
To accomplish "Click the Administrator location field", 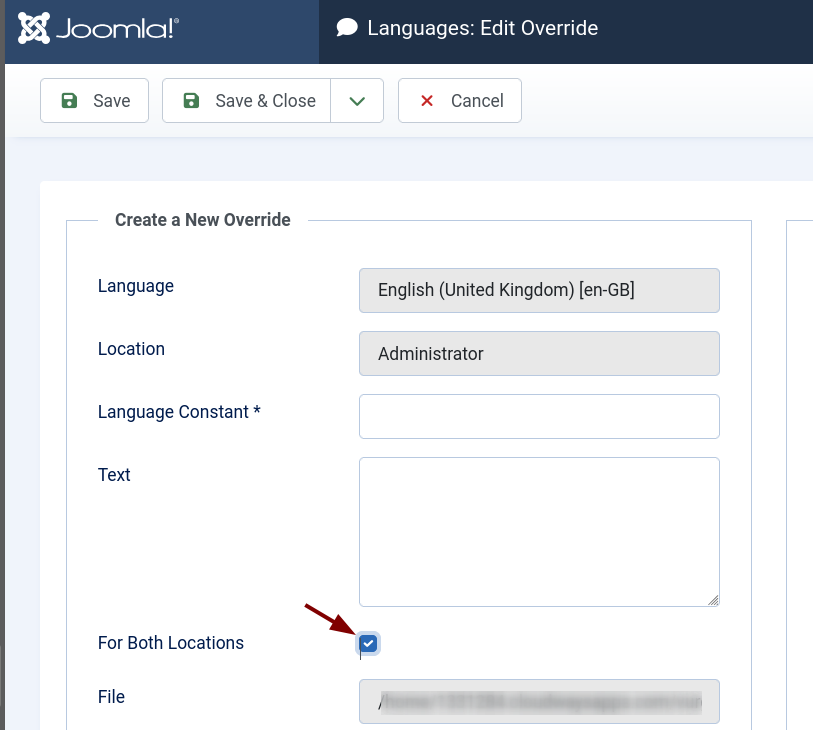I will click(539, 353).
